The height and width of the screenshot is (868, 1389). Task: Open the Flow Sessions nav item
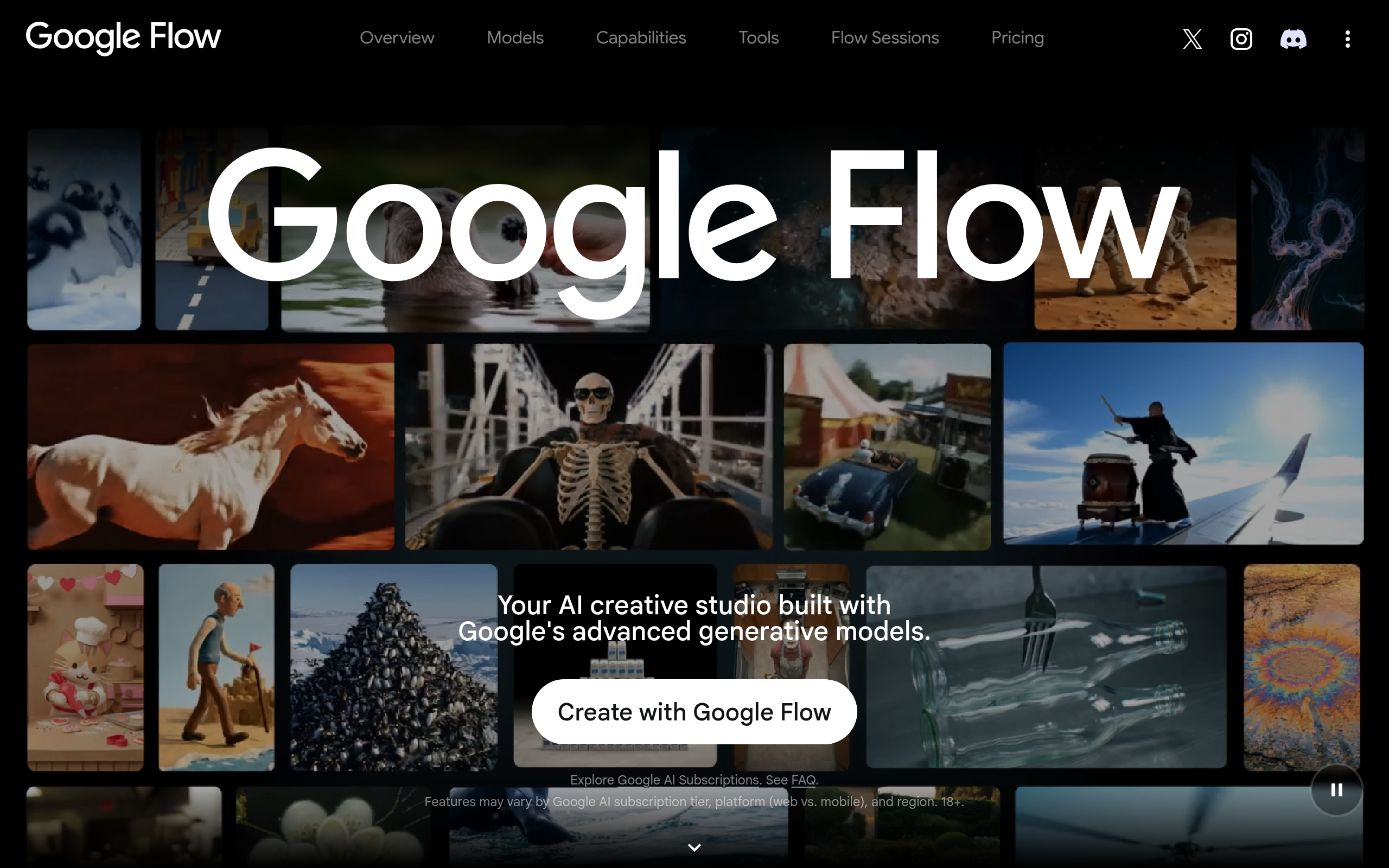pos(884,38)
